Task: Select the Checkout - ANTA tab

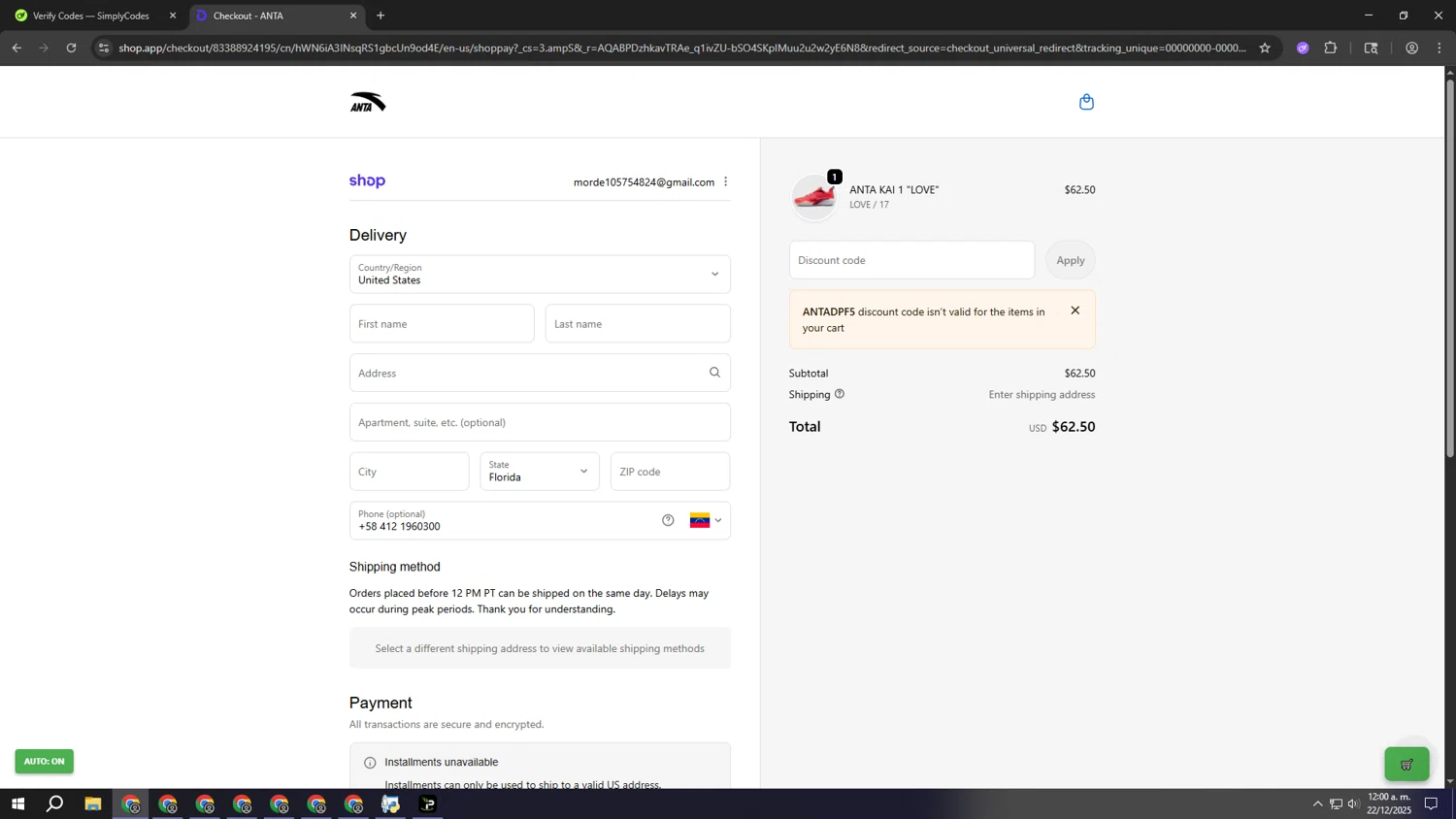Action: coord(276,16)
